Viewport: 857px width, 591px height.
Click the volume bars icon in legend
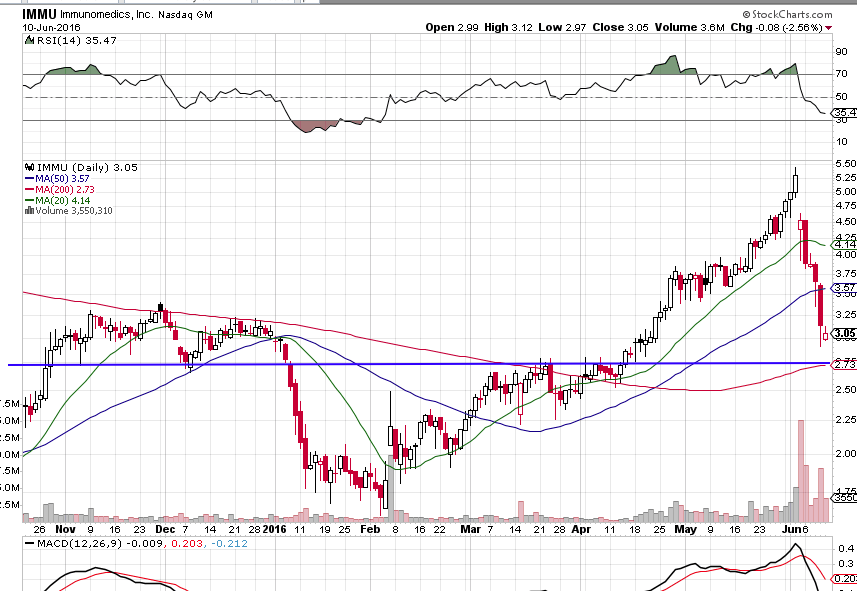[30, 210]
